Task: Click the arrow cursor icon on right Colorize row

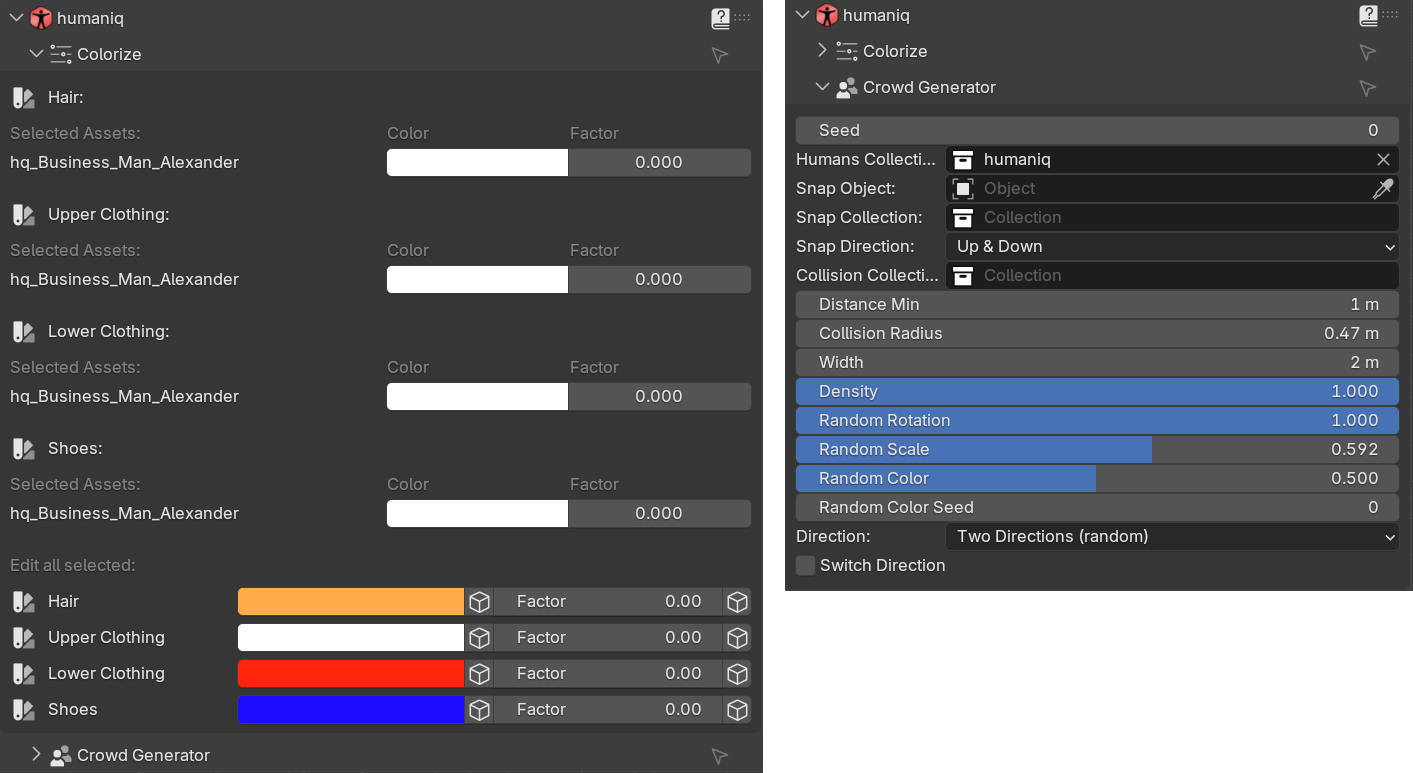Action: tap(1367, 52)
